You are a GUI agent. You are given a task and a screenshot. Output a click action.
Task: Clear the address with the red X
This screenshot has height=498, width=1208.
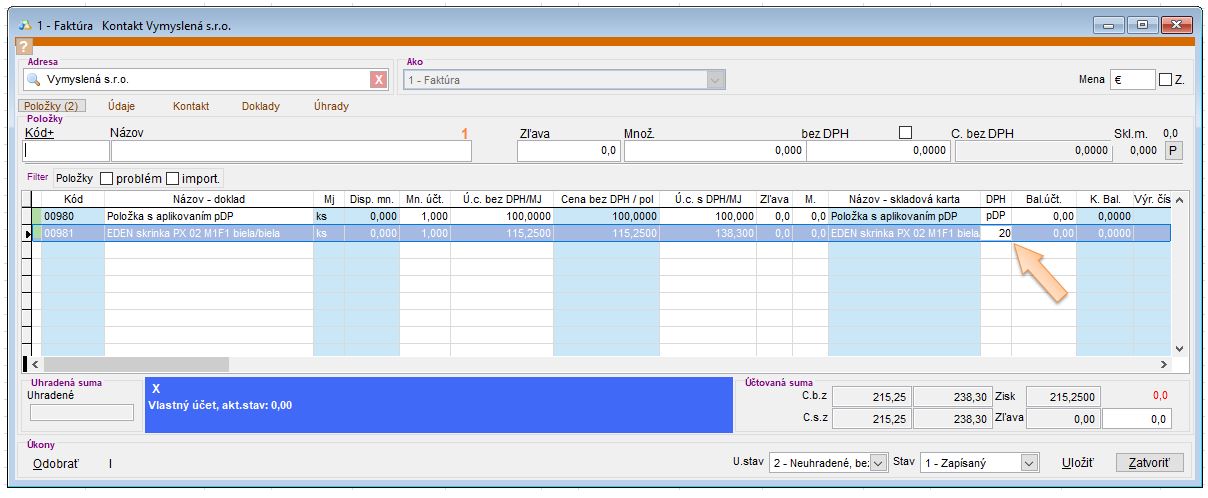click(x=378, y=80)
